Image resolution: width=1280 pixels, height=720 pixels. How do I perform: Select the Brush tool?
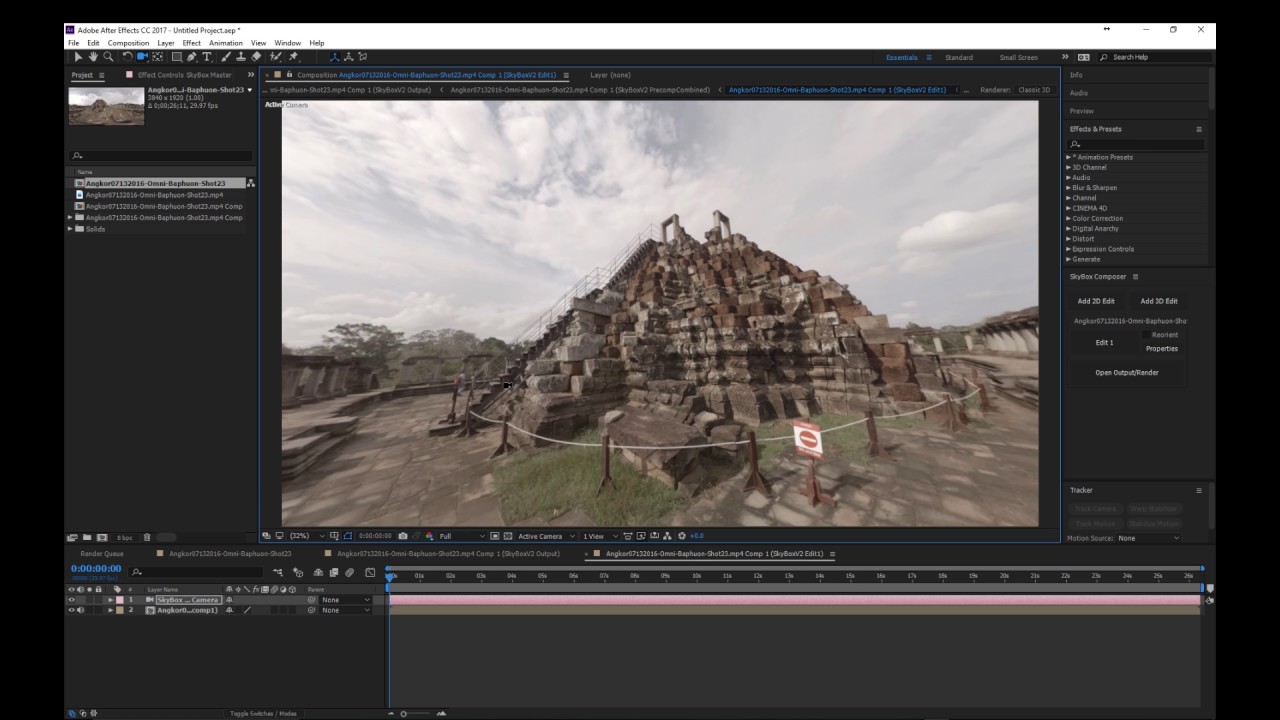coord(226,57)
